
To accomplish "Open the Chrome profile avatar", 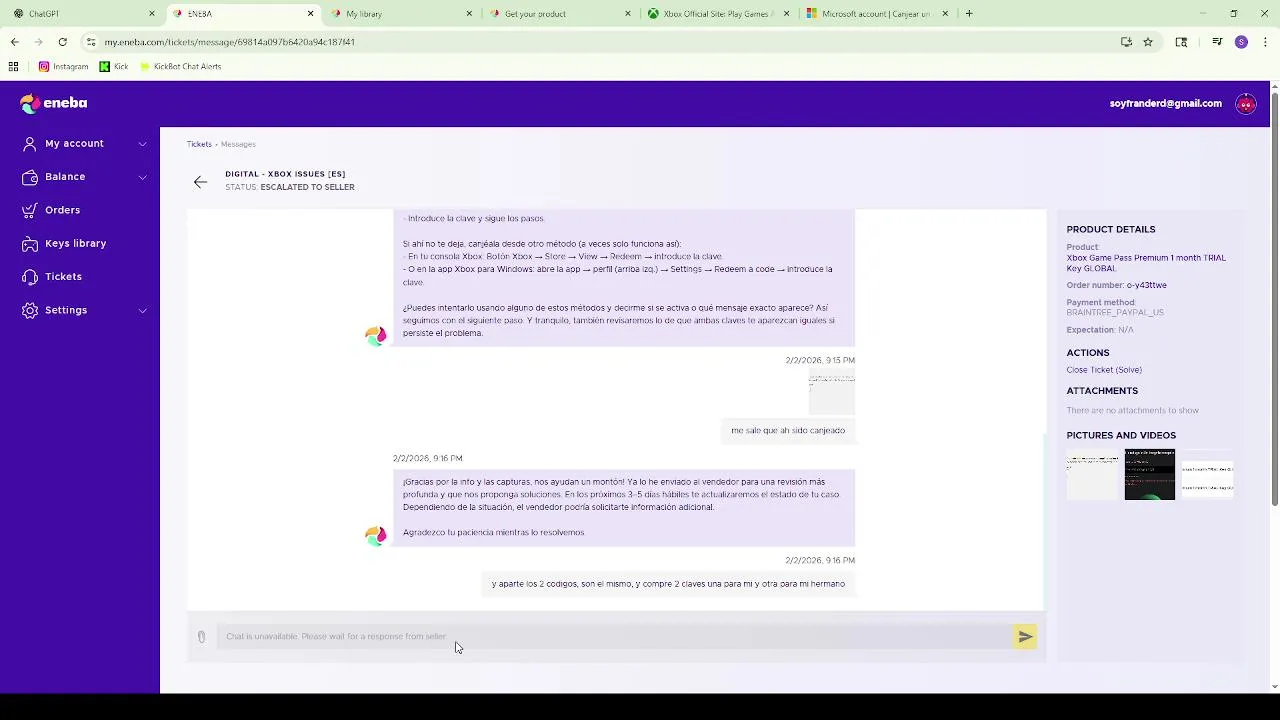I will pos(1241,42).
